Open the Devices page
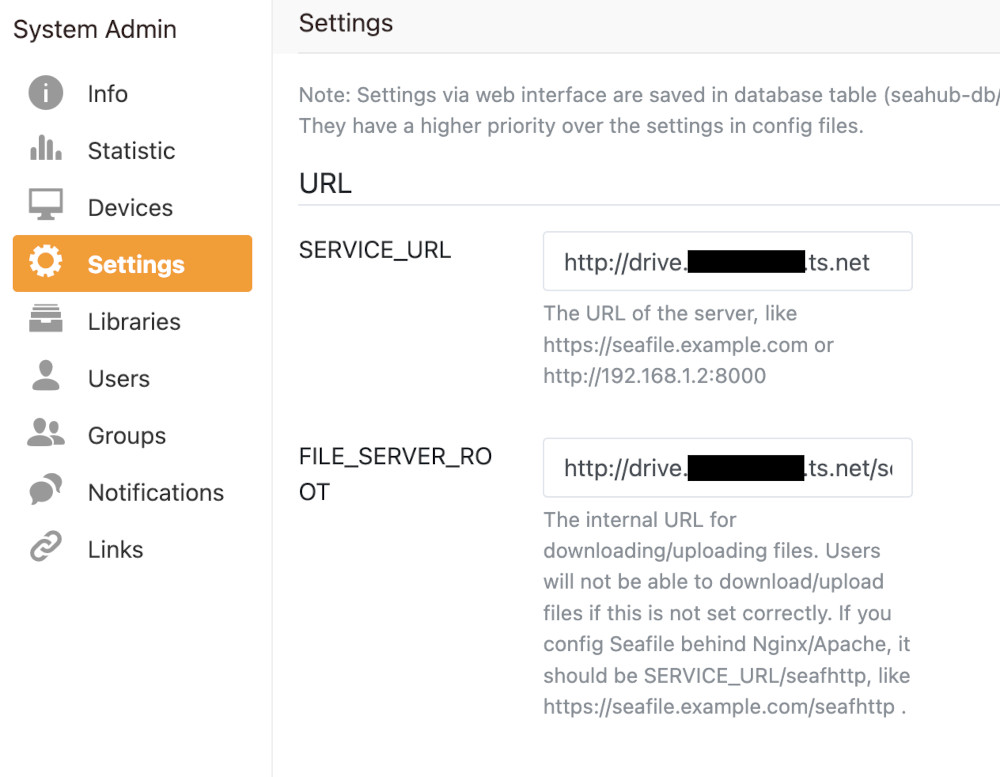 [130, 208]
